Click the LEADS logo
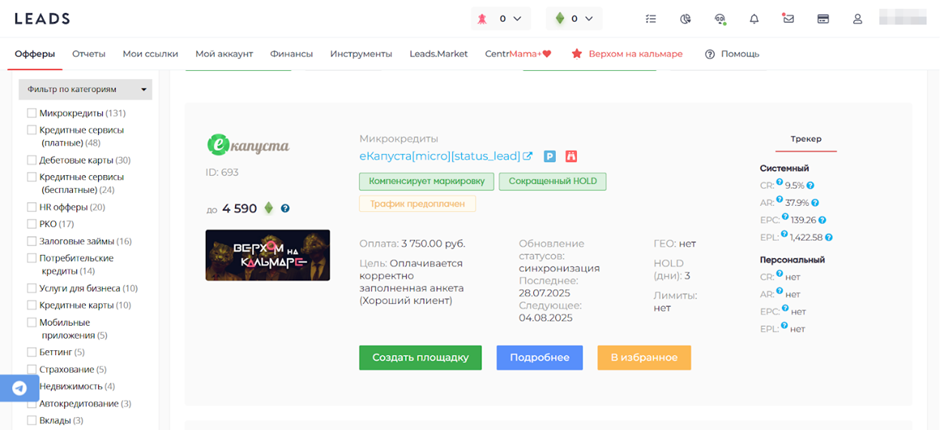The height and width of the screenshot is (430, 940). click(x=42, y=19)
